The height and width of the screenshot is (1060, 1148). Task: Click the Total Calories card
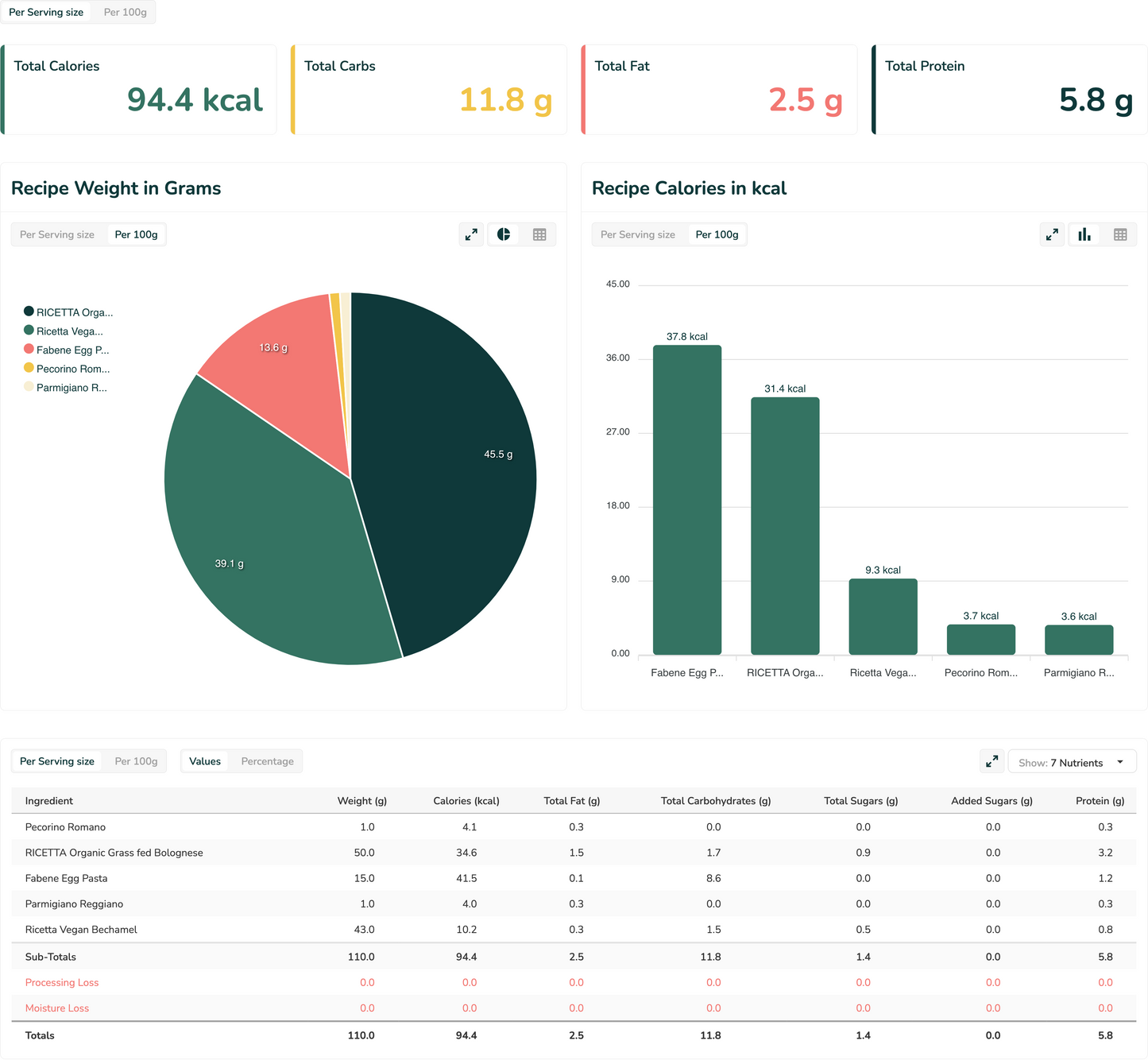pos(138,90)
